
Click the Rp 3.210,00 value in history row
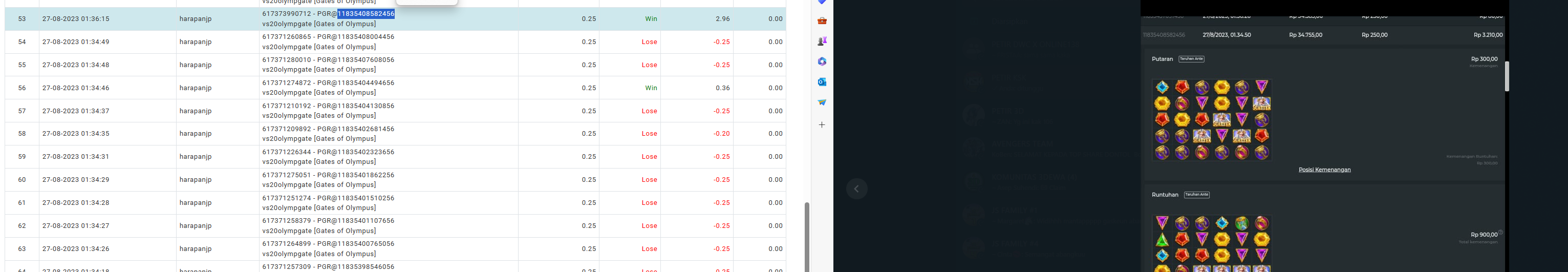coord(1488,35)
